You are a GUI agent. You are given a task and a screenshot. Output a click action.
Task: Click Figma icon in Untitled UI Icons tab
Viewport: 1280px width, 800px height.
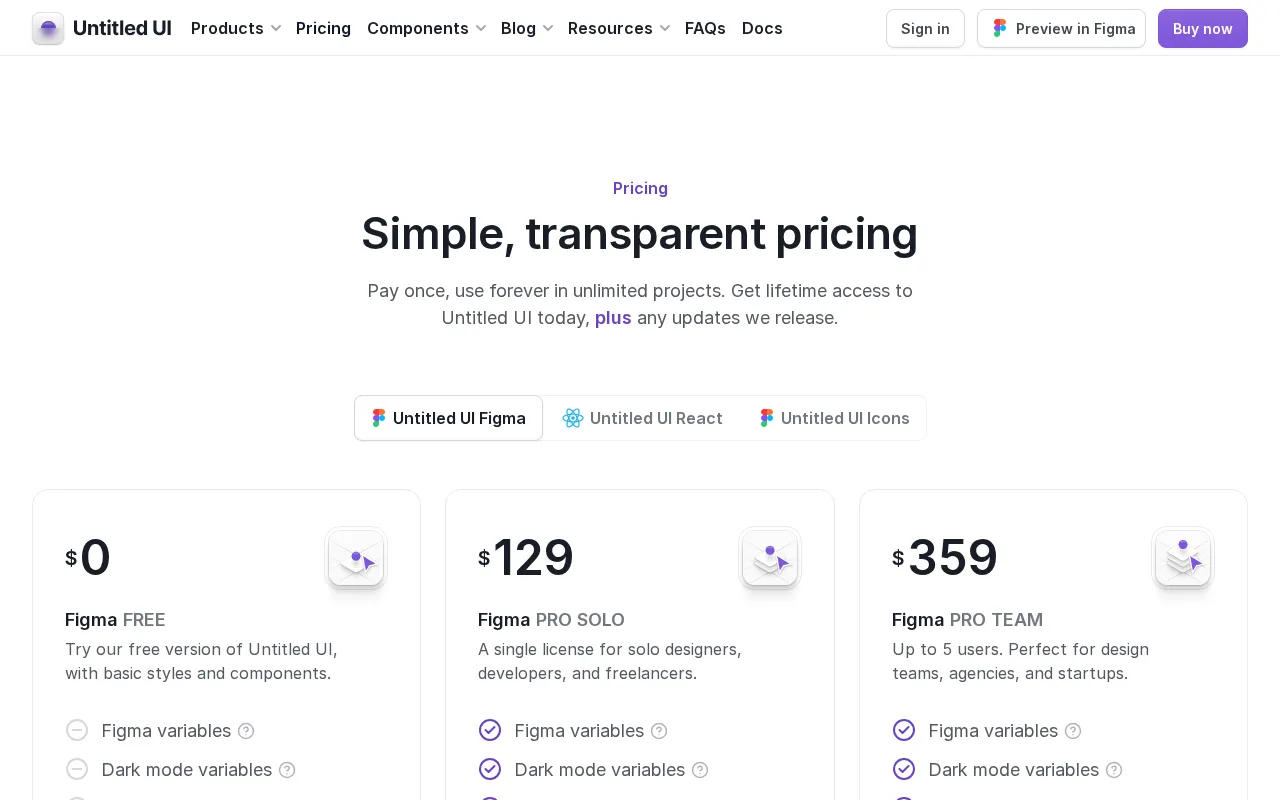[x=767, y=418]
